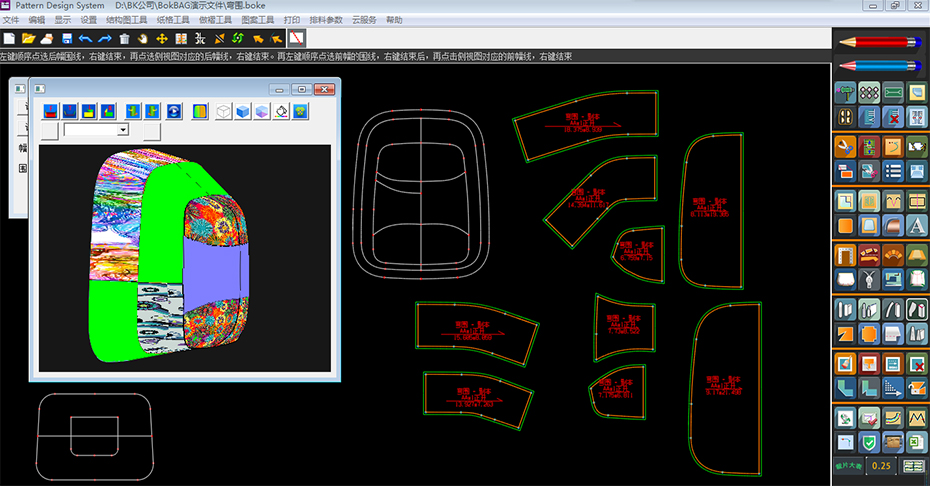The width and height of the screenshot is (930, 486).
Task: Click the Save floppy disk icon
Action: coord(66,38)
